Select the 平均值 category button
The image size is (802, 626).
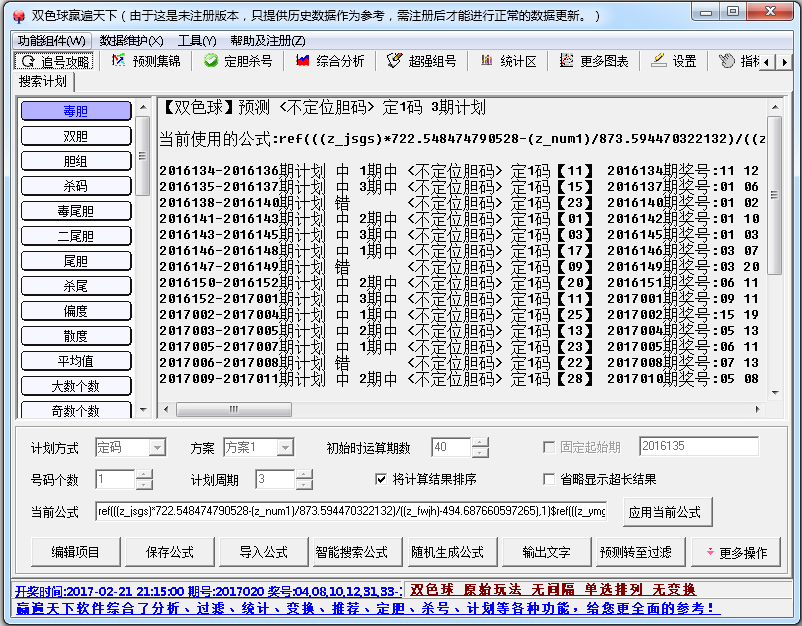(x=76, y=361)
